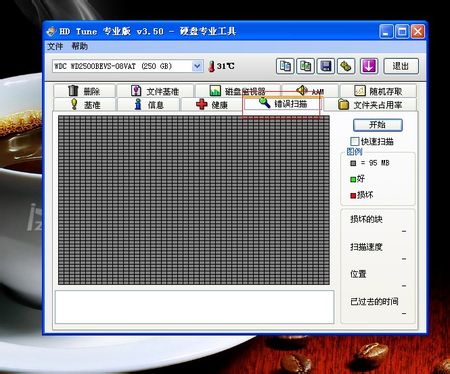Viewport: 450px width, 374px height.
Task: Click the empty log text box
Action: [x=194, y=307]
